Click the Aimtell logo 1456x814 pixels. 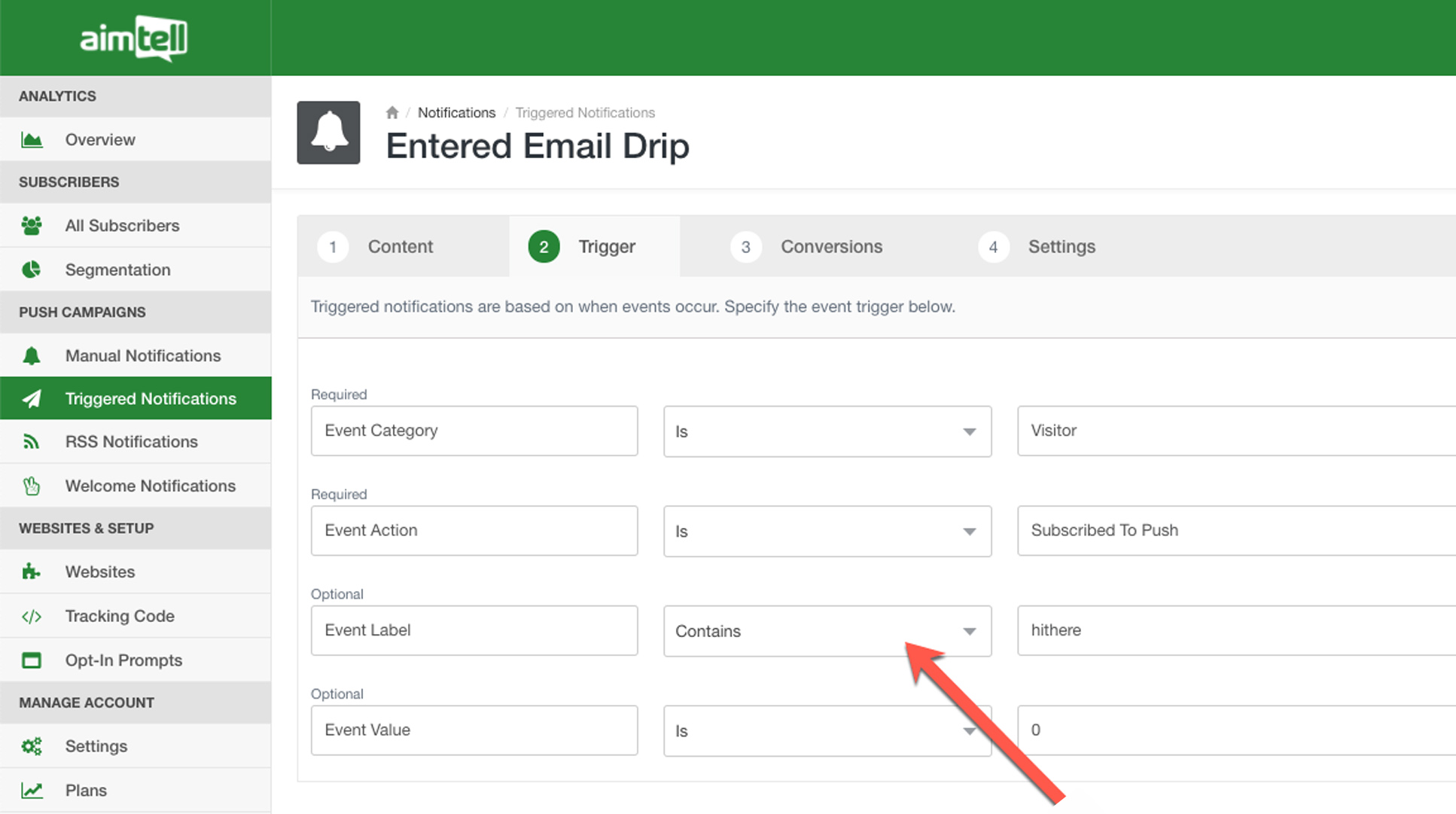134,38
